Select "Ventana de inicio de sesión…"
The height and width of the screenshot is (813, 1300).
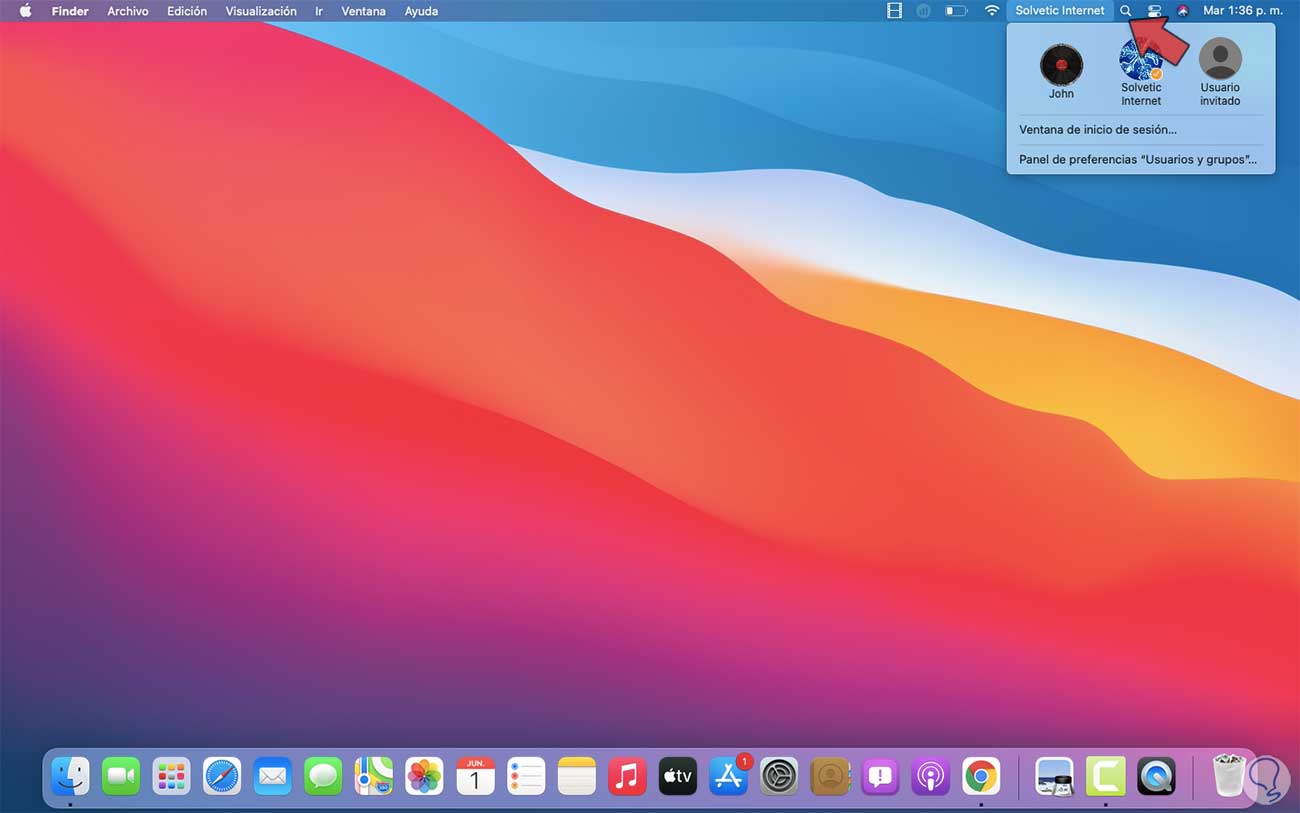click(1097, 130)
